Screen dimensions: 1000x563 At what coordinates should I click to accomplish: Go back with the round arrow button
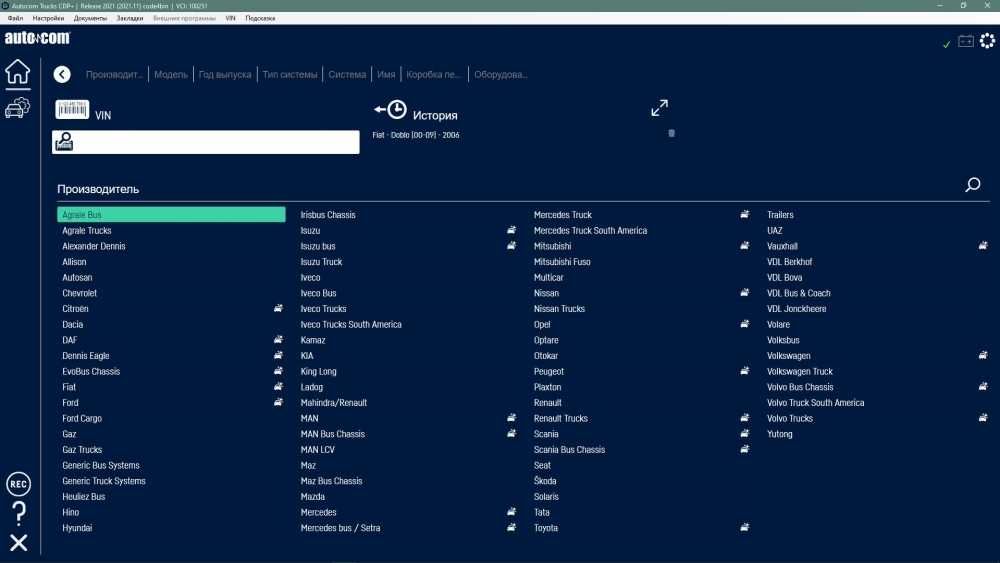point(62,75)
